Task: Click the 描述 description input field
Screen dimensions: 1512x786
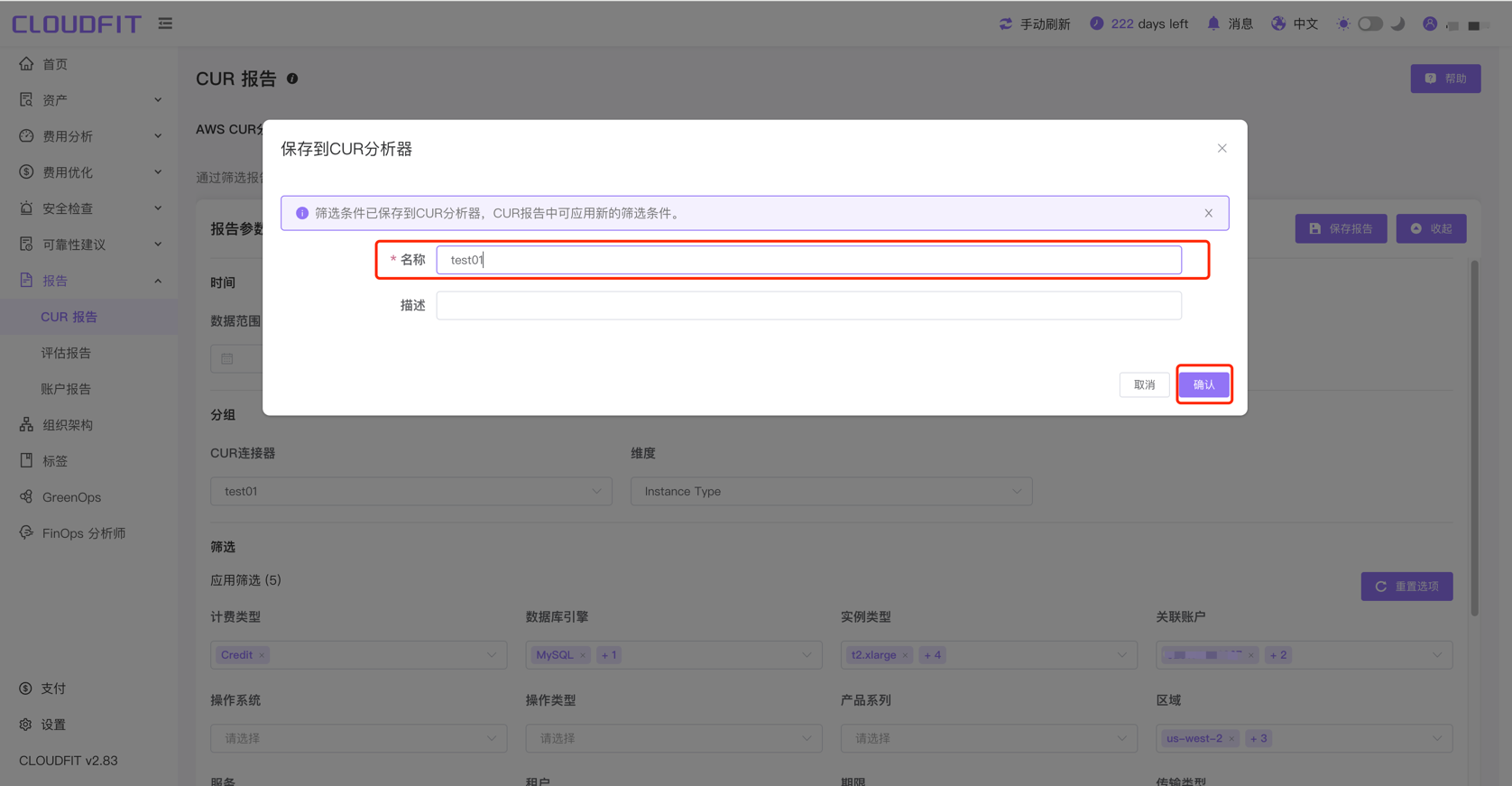Action: click(808, 305)
